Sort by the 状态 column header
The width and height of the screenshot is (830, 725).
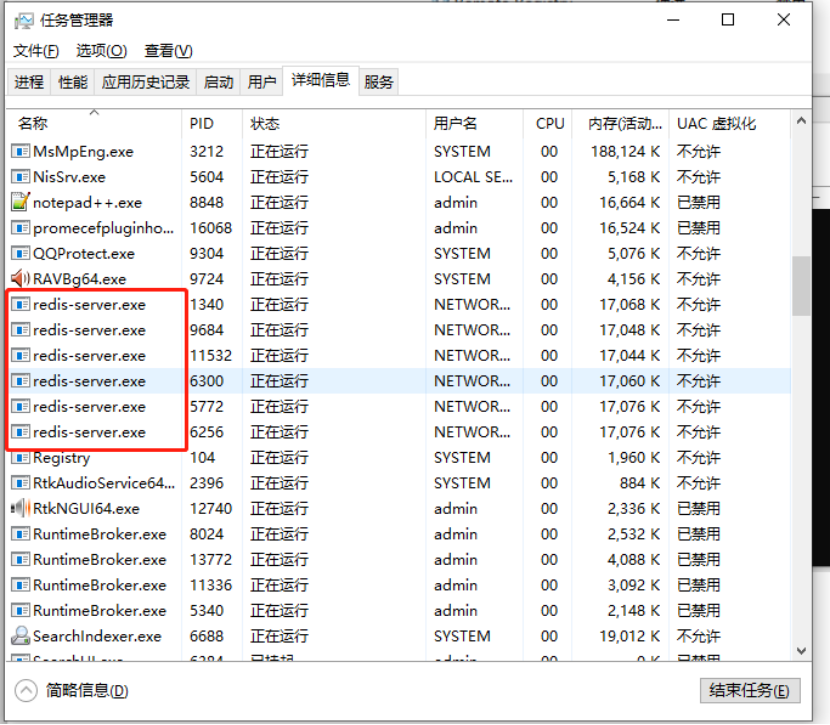click(x=334, y=123)
